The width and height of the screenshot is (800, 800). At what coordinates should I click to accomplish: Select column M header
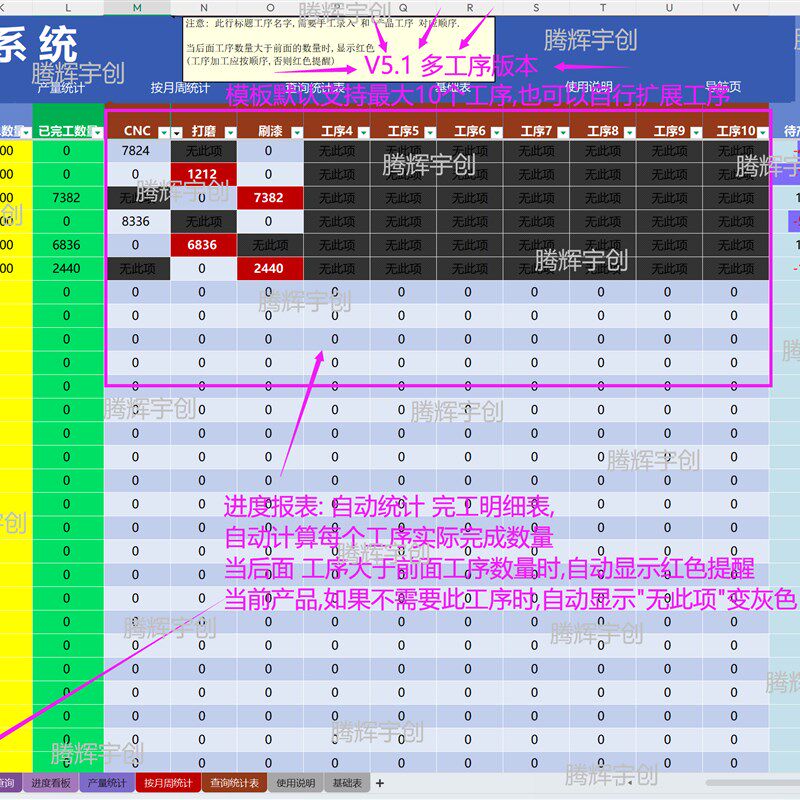click(x=137, y=8)
